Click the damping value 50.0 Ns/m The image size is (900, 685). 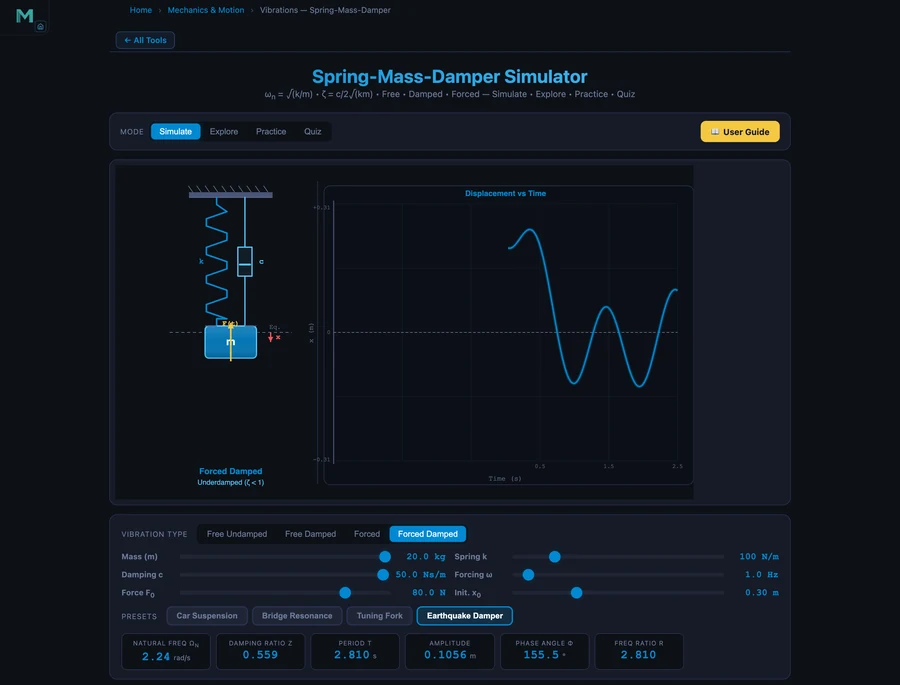click(420, 575)
